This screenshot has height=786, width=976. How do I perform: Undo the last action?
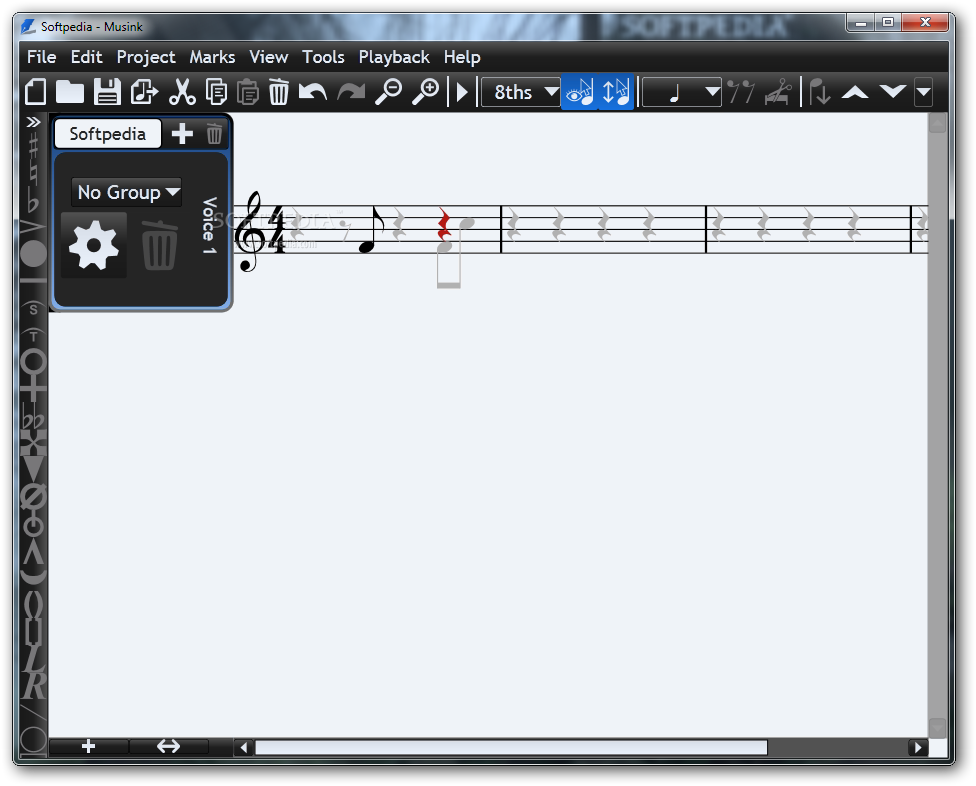pos(312,92)
